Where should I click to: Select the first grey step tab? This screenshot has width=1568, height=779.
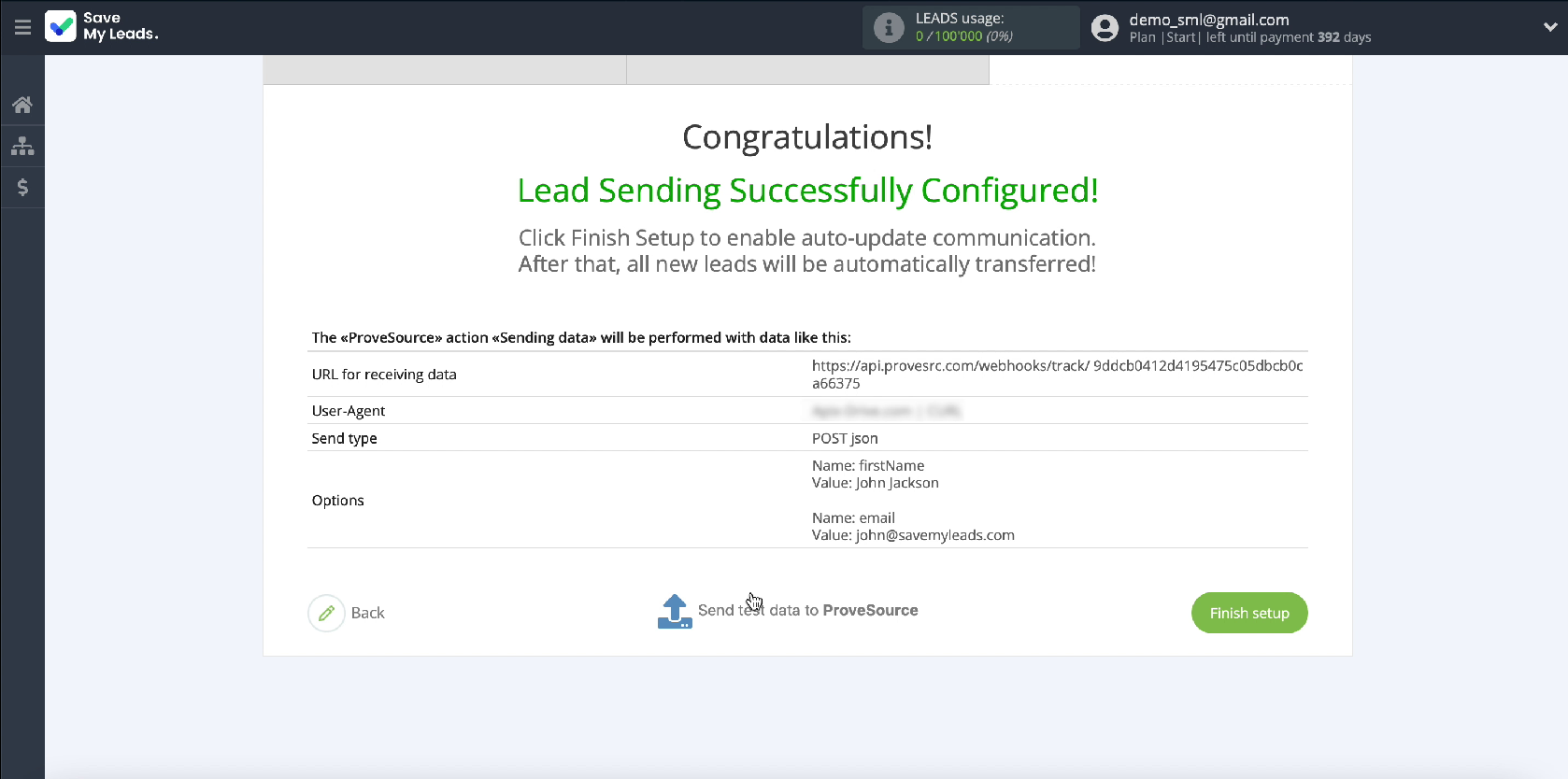(x=444, y=70)
